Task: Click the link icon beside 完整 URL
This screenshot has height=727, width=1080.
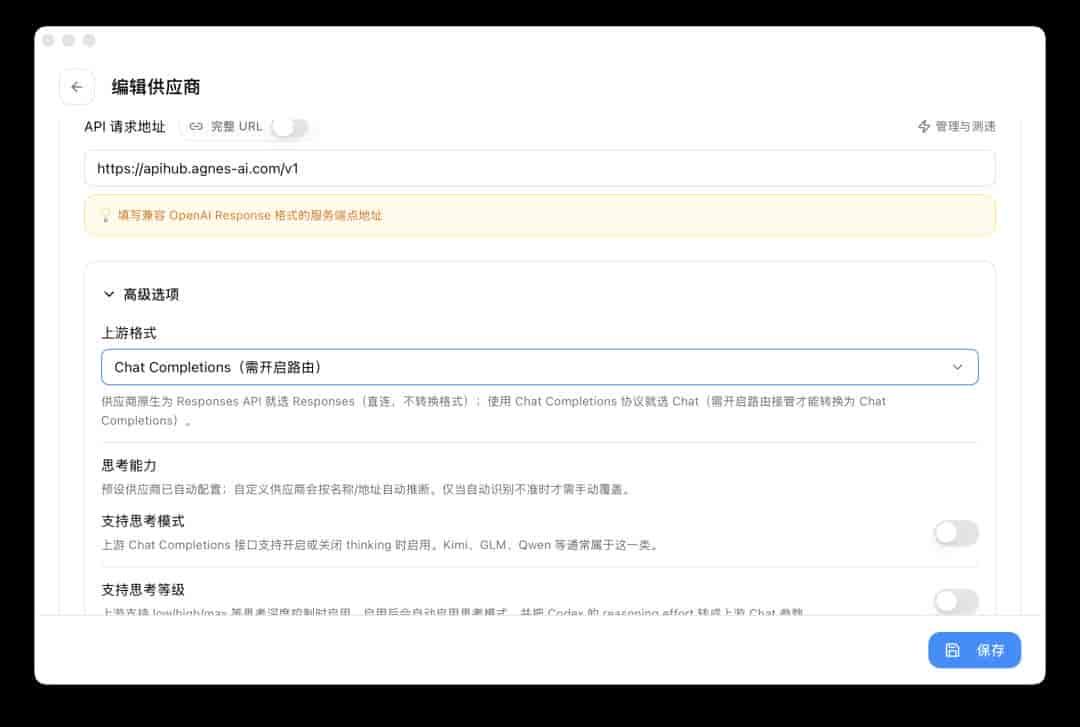Action: [x=196, y=127]
